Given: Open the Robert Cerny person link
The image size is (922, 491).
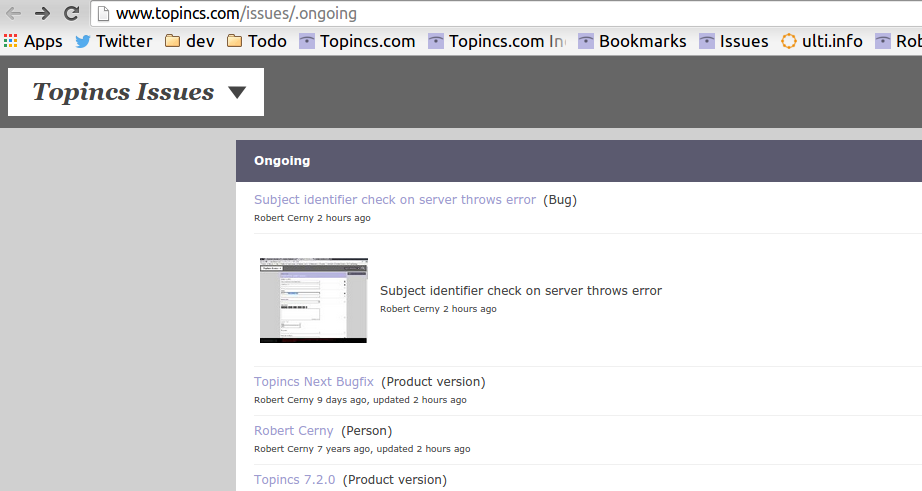Looking at the screenshot, I should pos(293,431).
